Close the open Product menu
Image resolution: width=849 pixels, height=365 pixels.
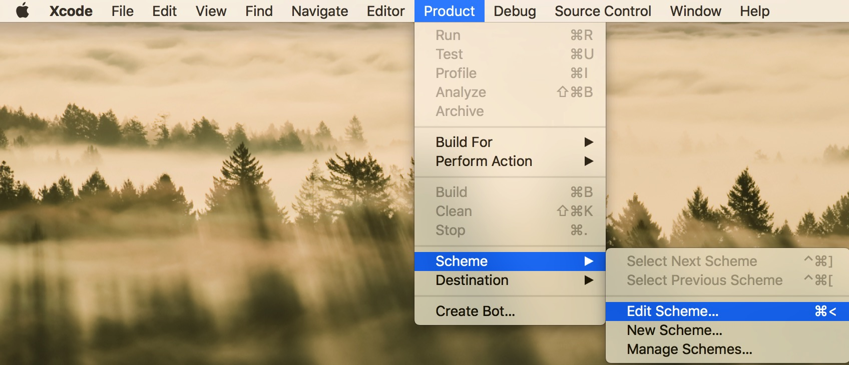click(x=449, y=11)
